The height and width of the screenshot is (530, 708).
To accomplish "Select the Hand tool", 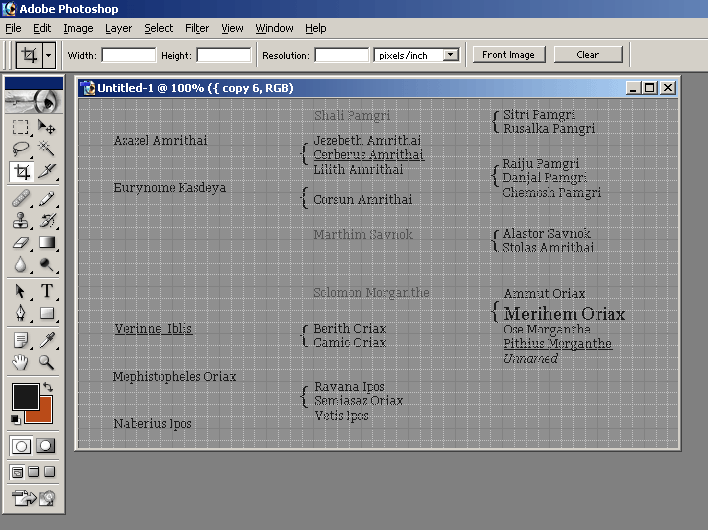I will point(20,362).
